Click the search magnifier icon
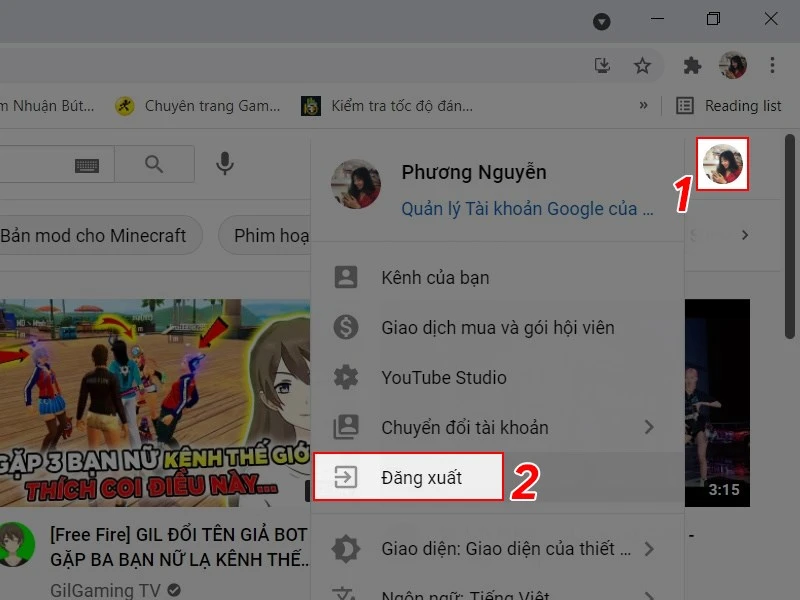 tap(154, 164)
